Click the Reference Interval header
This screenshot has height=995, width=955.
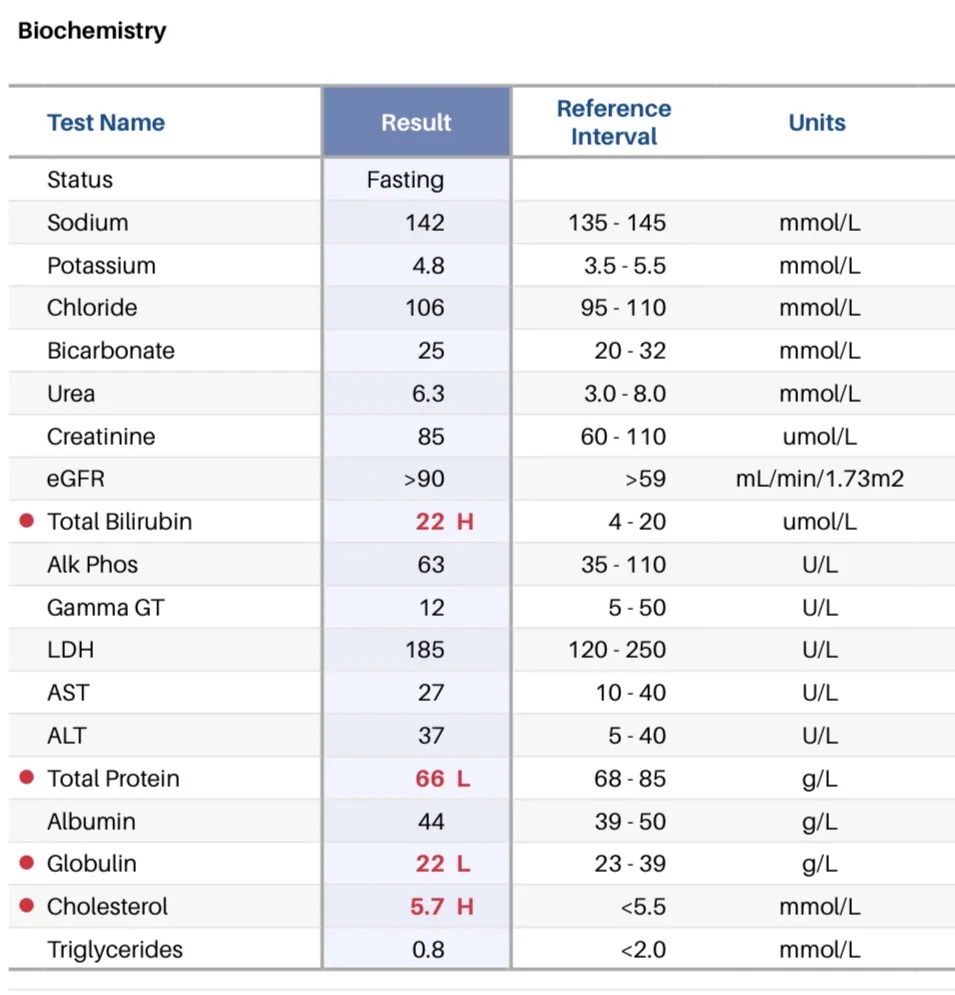614,122
